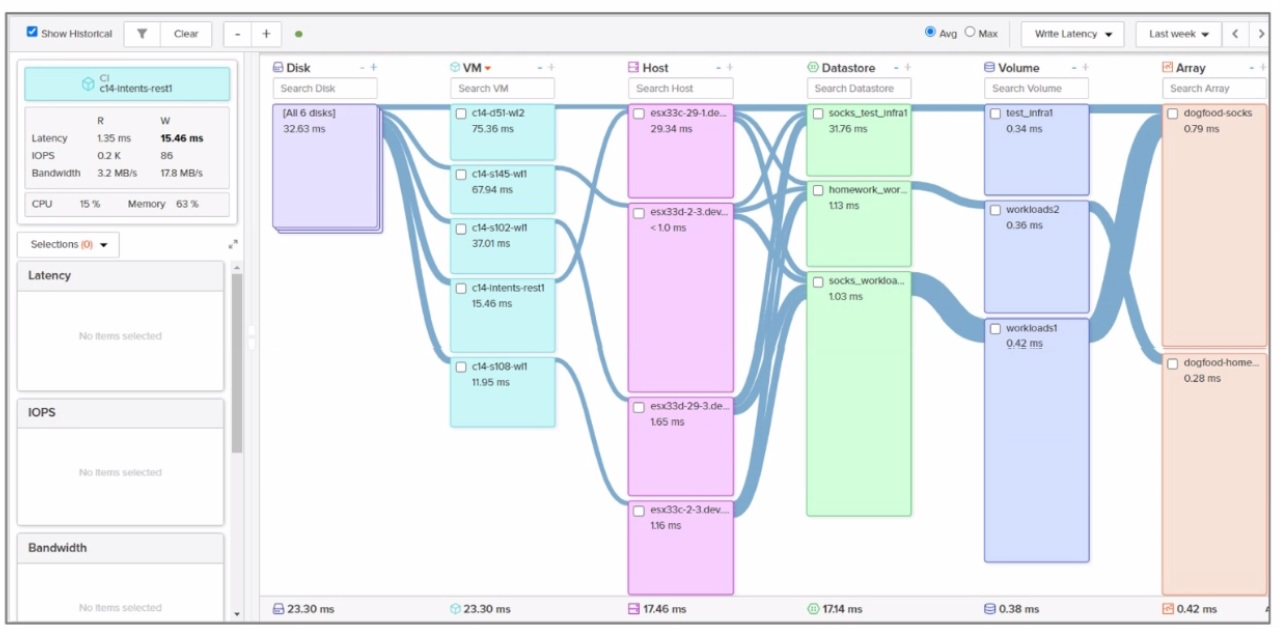Click the IOPS panel header
Viewport: 1281px width, 628px height.
(120, 413)
